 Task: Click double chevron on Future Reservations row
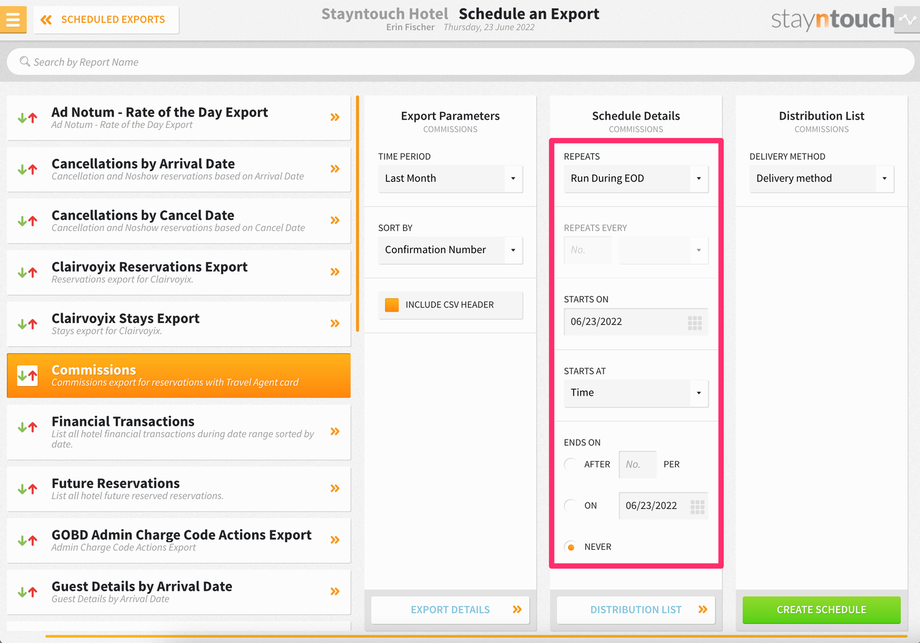coord(335,488)
